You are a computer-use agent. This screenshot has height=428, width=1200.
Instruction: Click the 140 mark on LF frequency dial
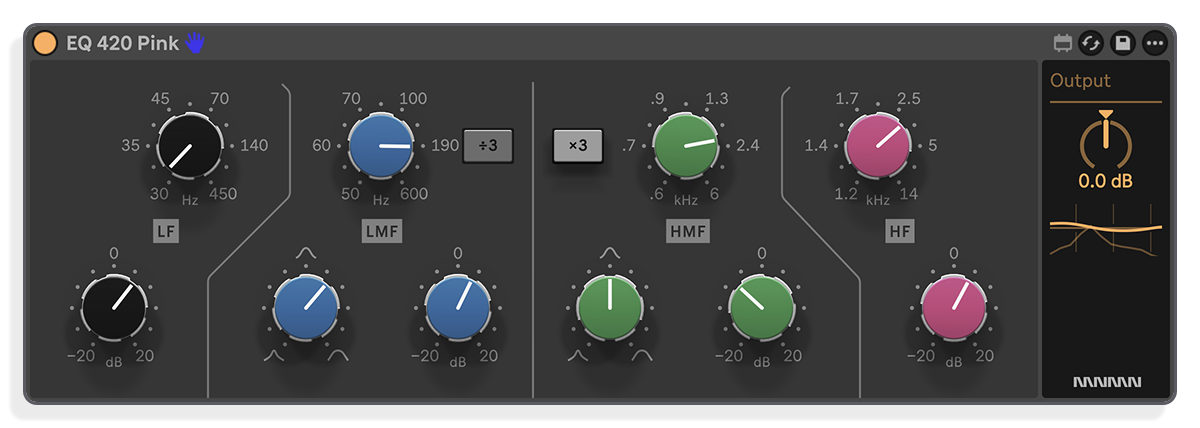[x=254, y=145]
